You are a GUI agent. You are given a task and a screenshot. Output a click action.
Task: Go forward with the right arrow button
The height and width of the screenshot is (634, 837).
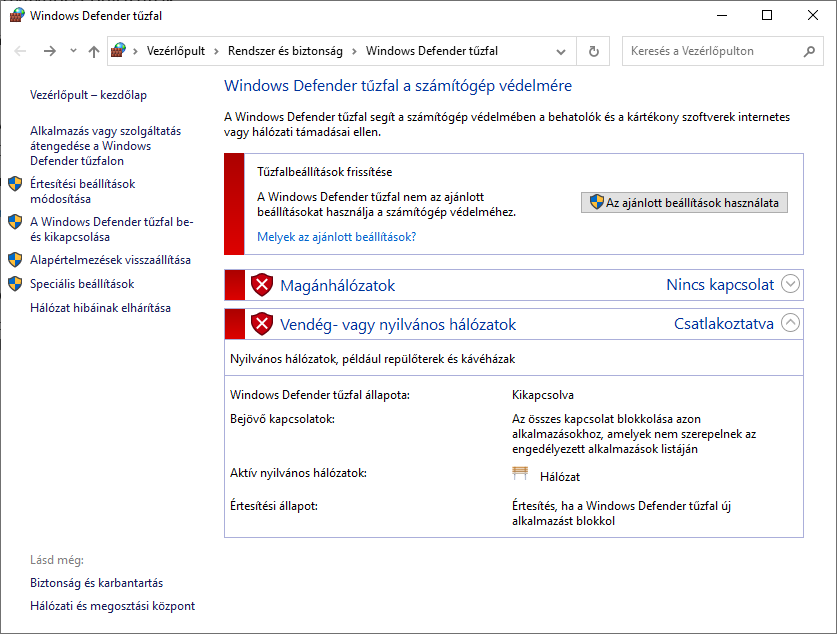click(50, 51)
